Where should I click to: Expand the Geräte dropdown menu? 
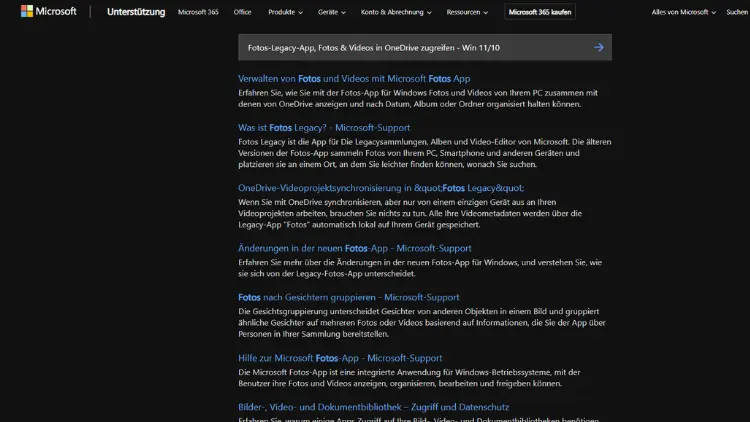330,12
